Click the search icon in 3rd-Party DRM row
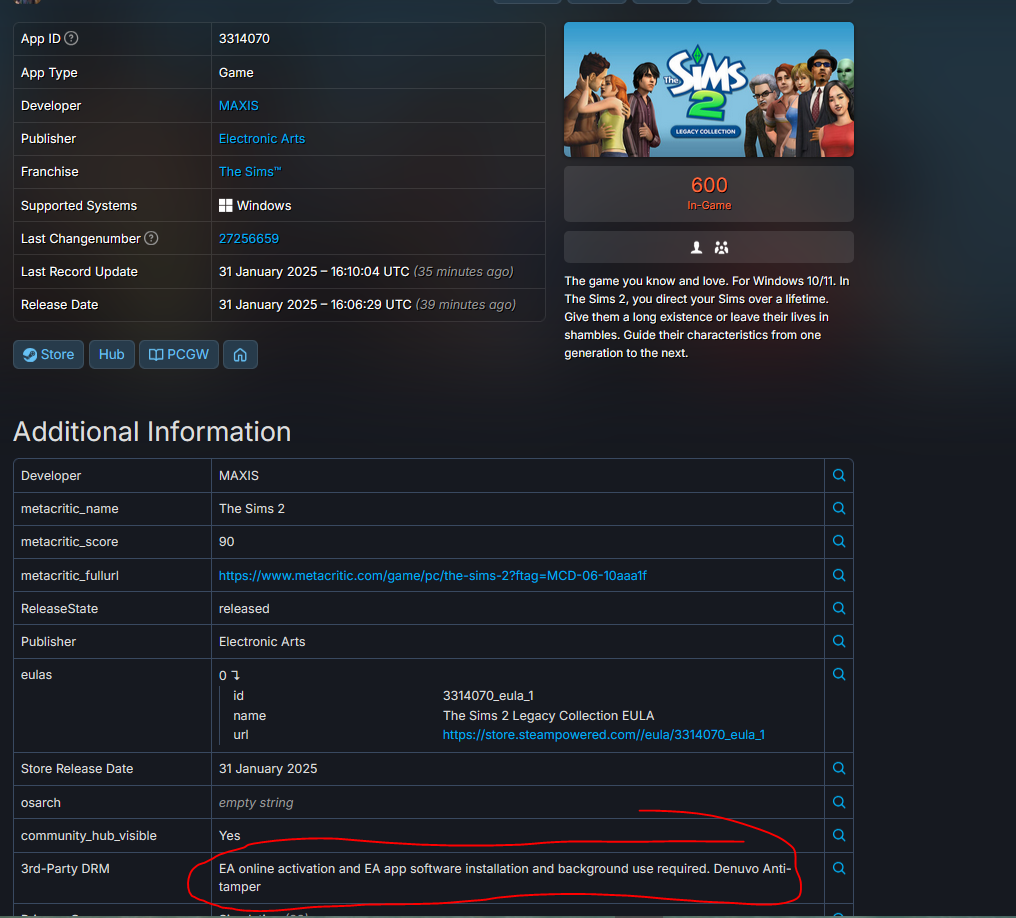The width and height of the screenshot is (1016, 918). tap(839, 868)
